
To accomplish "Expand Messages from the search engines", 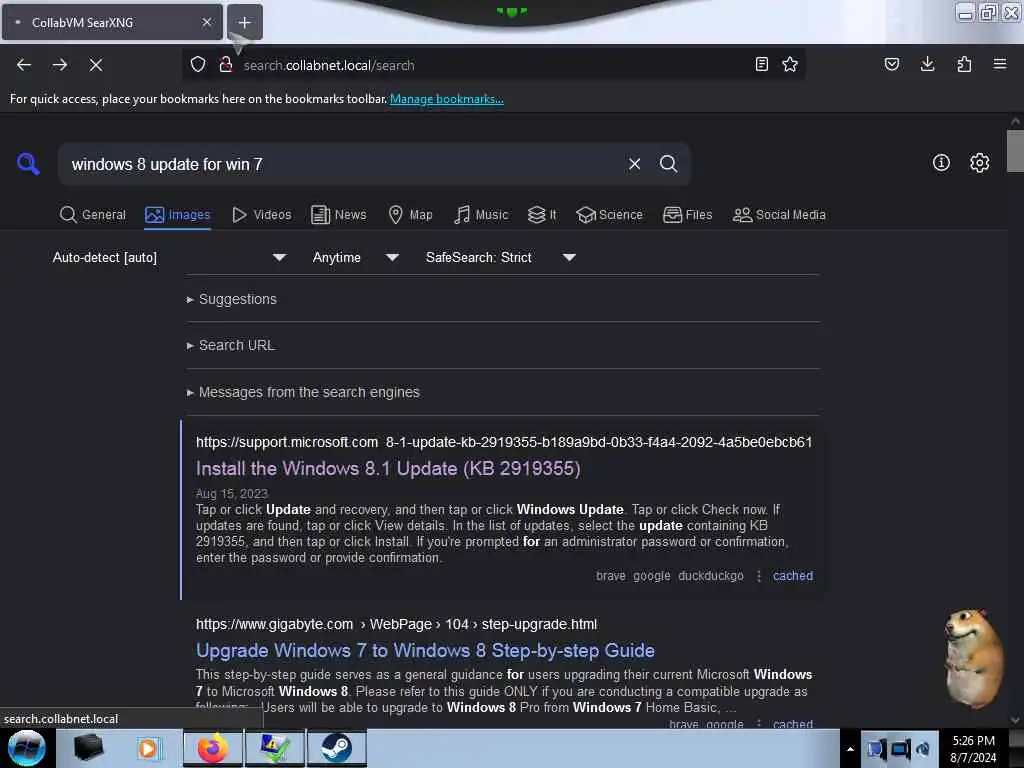I will click(303, 392).
